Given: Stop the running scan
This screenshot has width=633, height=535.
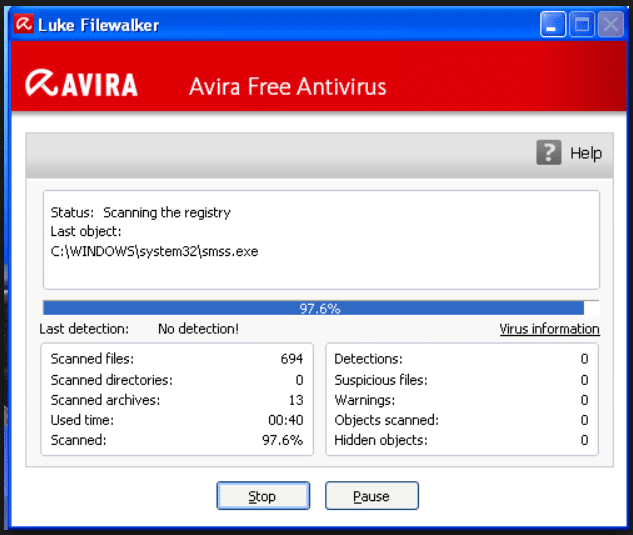Looking at the screenshot, I should pos(263,496).
